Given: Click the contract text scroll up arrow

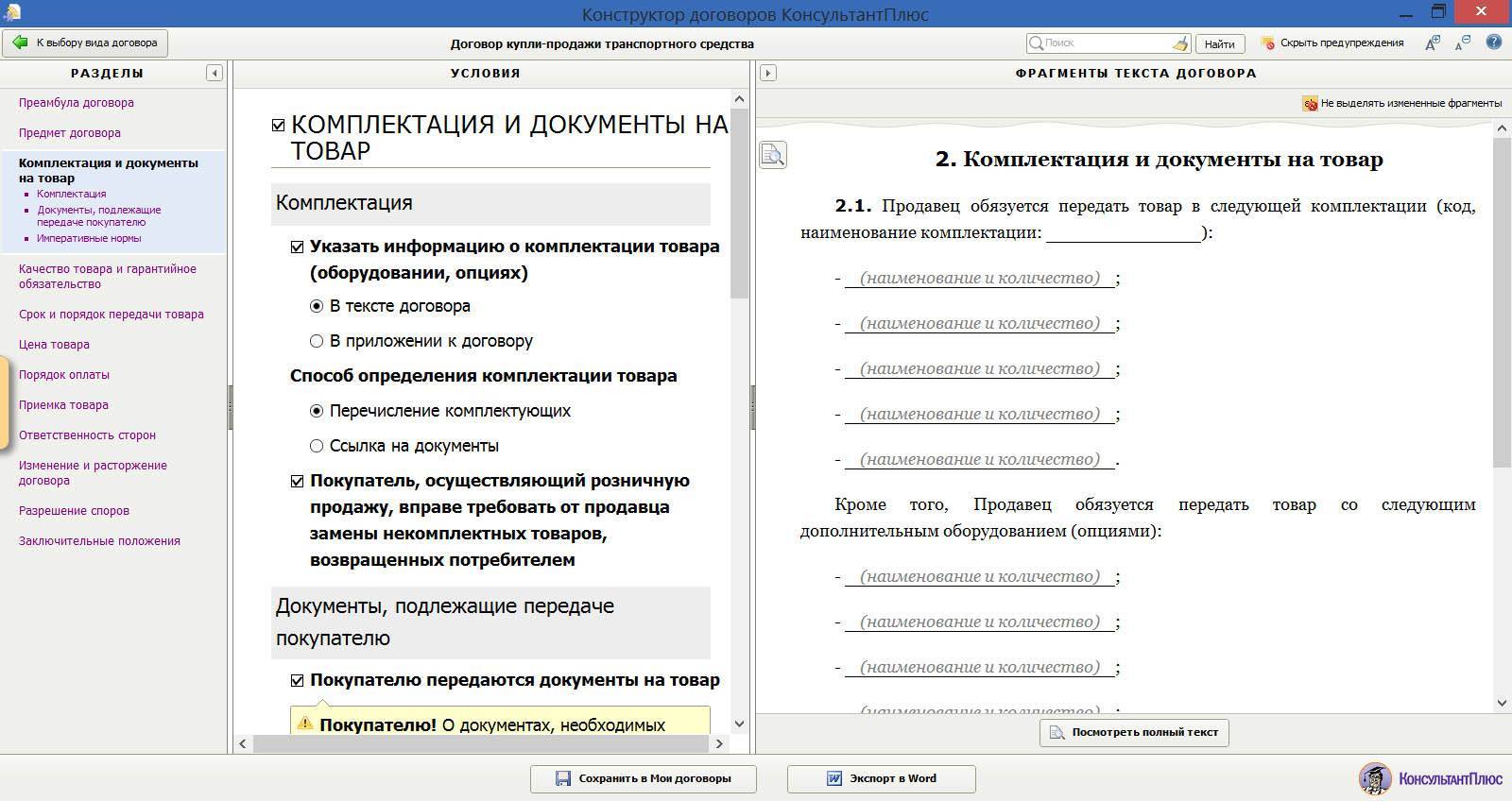Looking at the screenshot, I should 1503,129.
